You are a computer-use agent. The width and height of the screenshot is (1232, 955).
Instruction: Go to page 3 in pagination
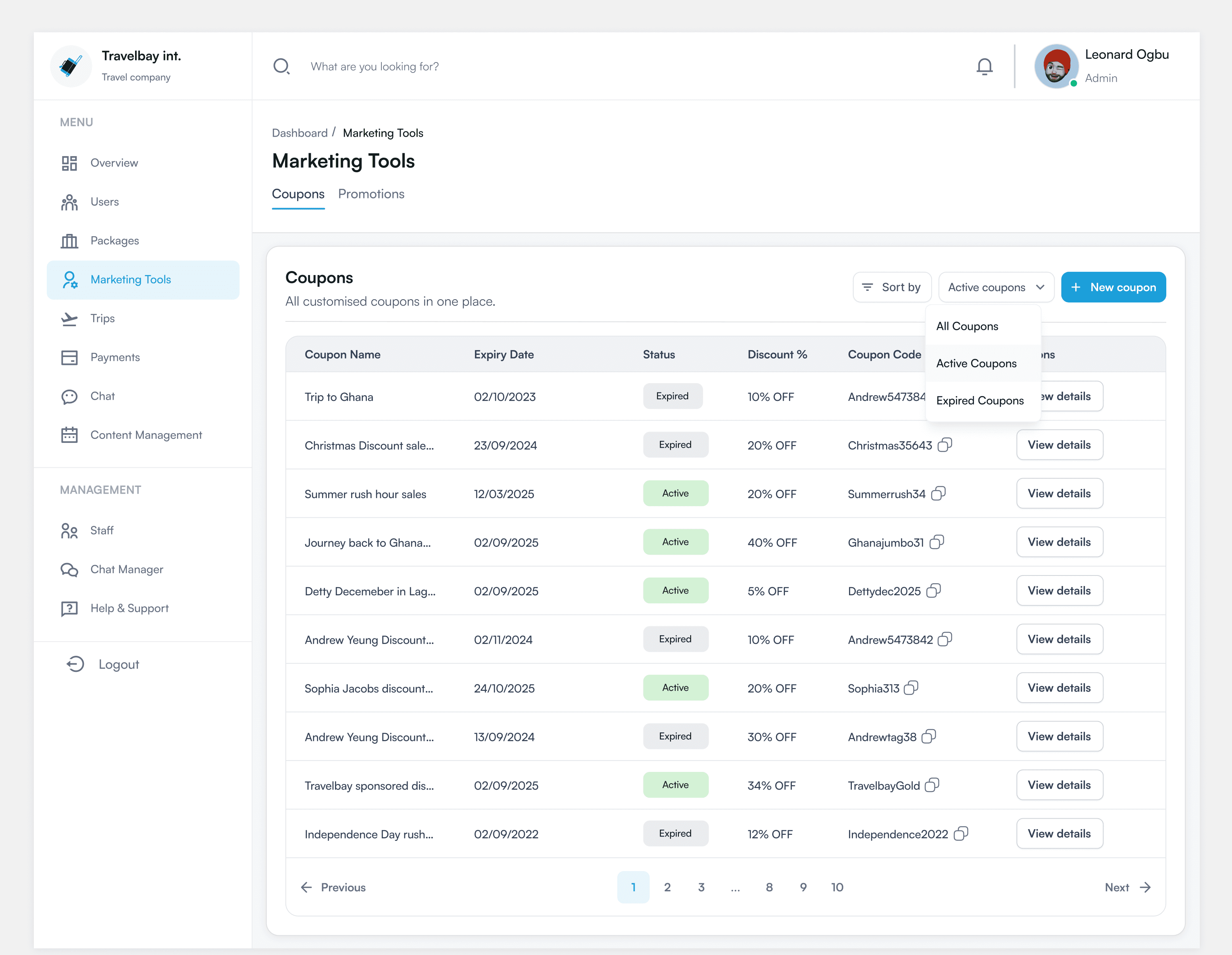point(701,887)
